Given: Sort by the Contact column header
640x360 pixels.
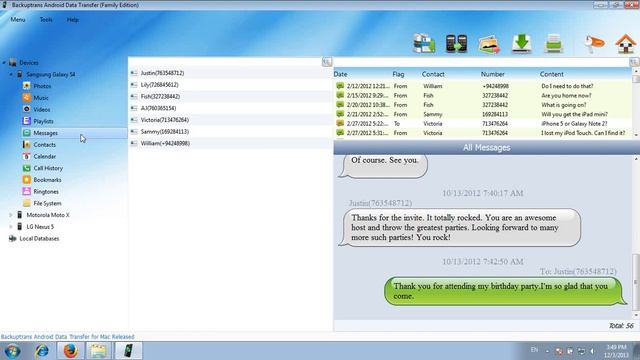Looking at the screenshot, I should click(x=433, y=74).
